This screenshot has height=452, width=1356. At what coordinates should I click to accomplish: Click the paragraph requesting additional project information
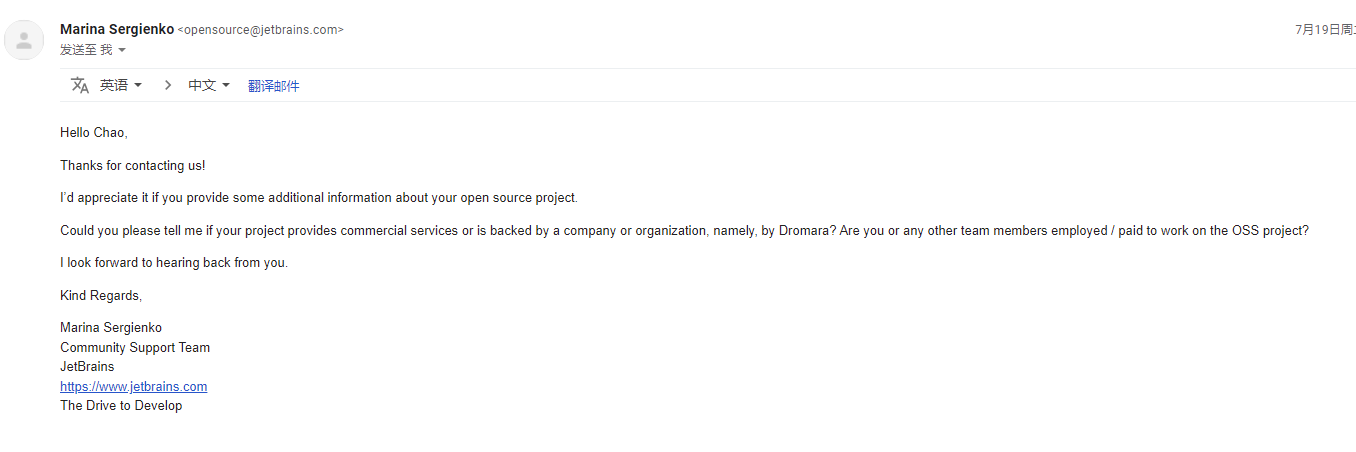319,198
